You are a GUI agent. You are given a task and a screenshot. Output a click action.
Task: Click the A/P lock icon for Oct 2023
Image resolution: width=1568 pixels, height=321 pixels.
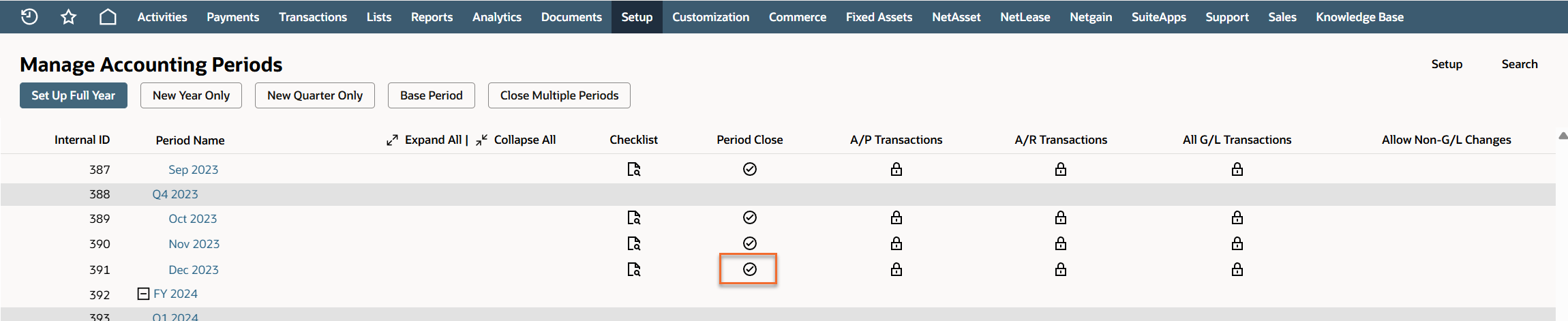(x=896, y=218)
